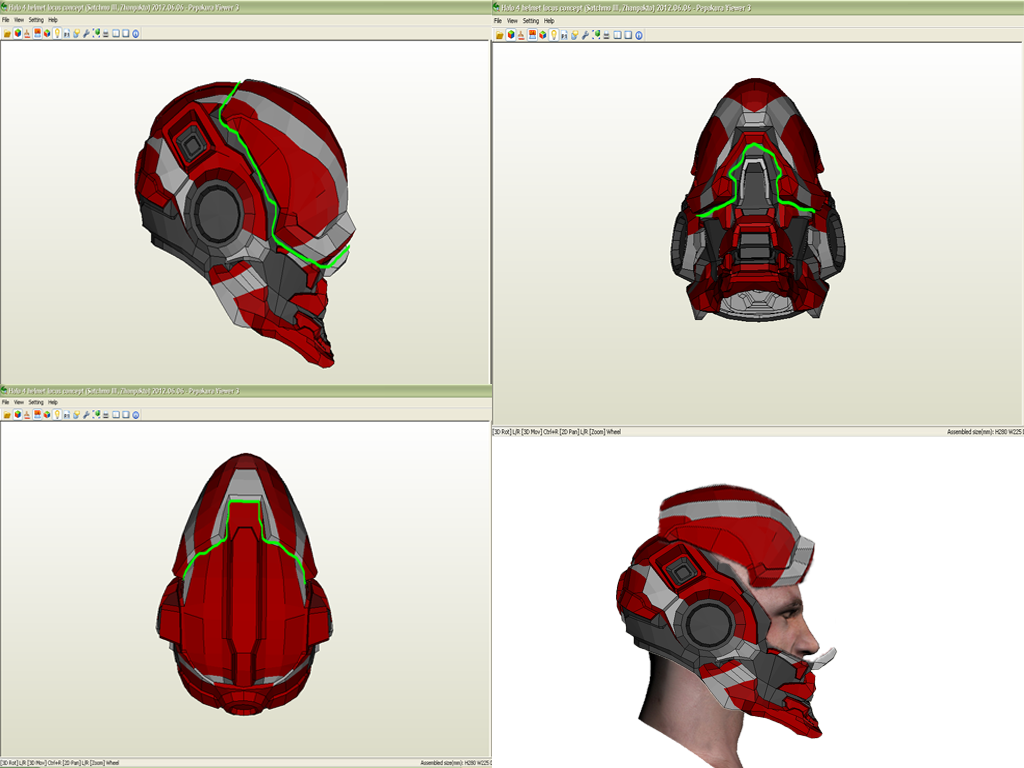This screenshot has width=1024, height=768.
Task: Open View menu in the lower-left window
Action: click(x=19, y=402)
